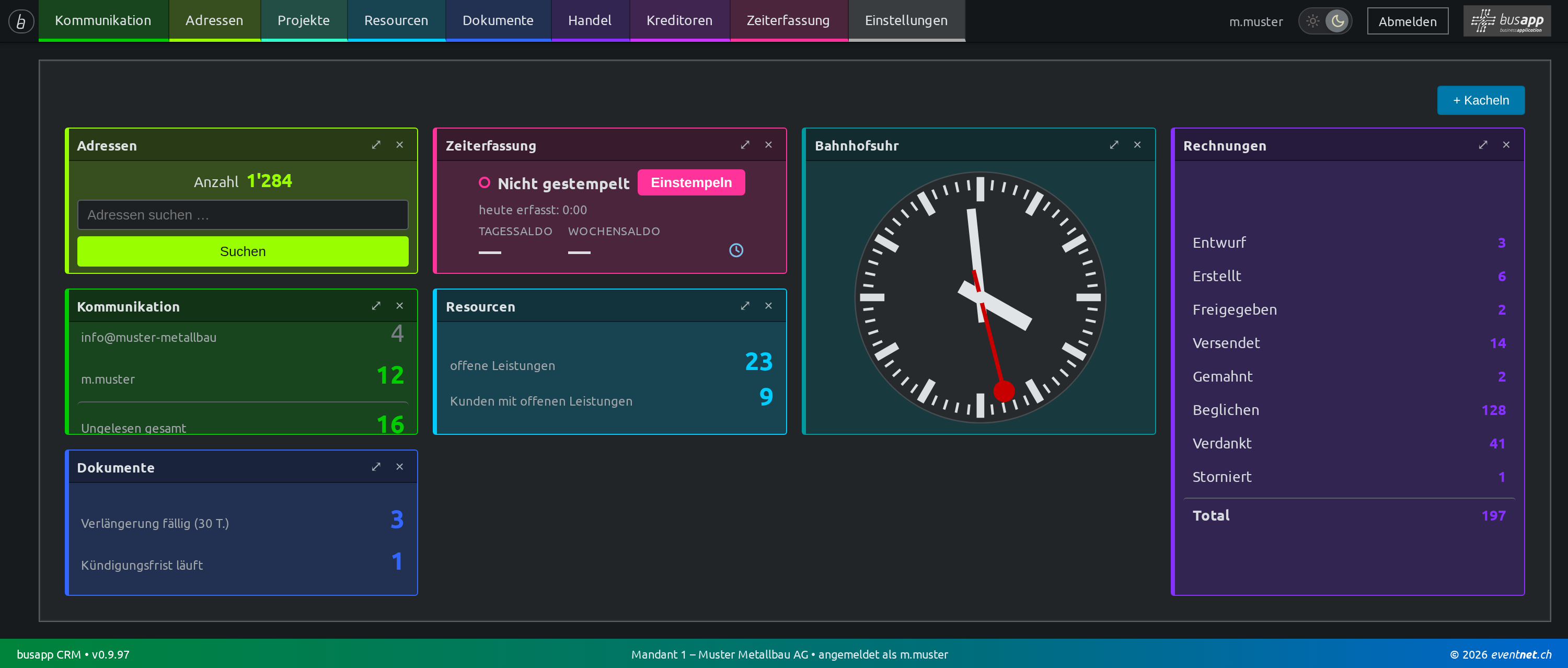Close the Adressen tile

pyautogui.click(x=399, y=145)
